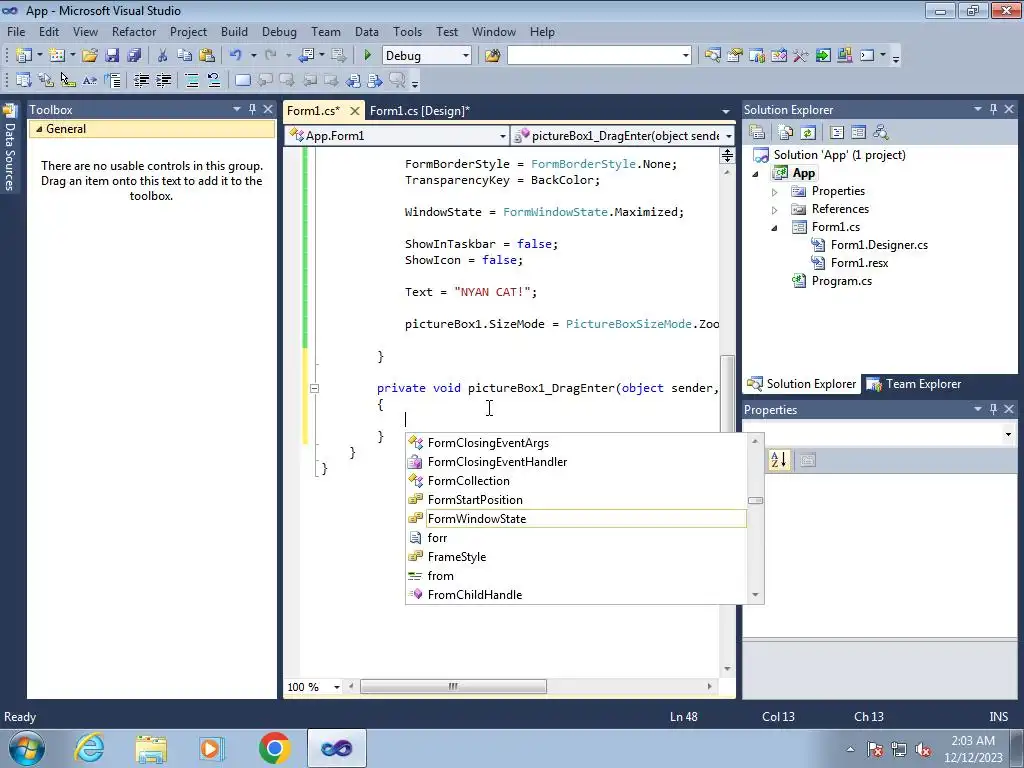Click View Code in Solution Explorer toolbar

click(x=837, y=133)
